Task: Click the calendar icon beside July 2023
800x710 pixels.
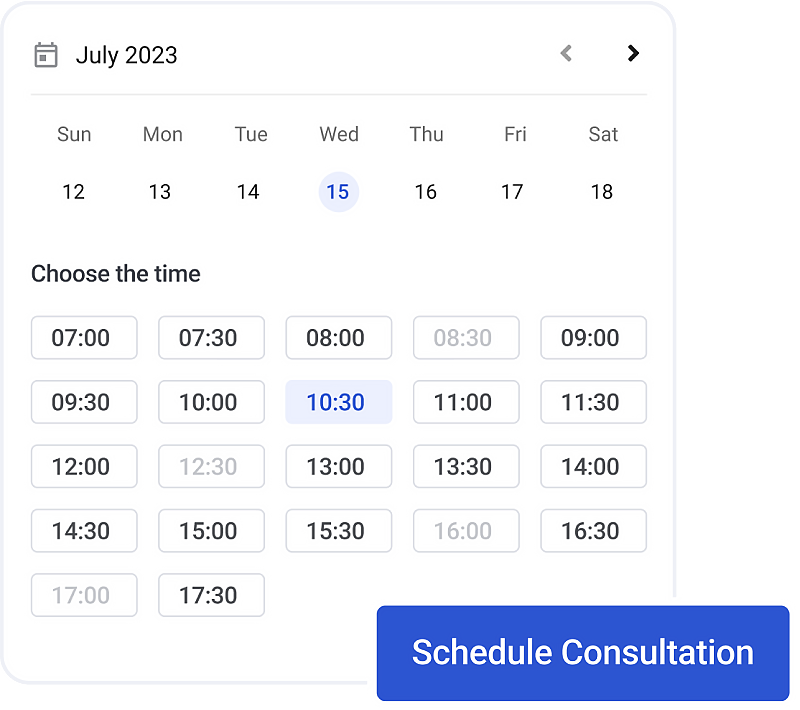Action: point(46,55)
